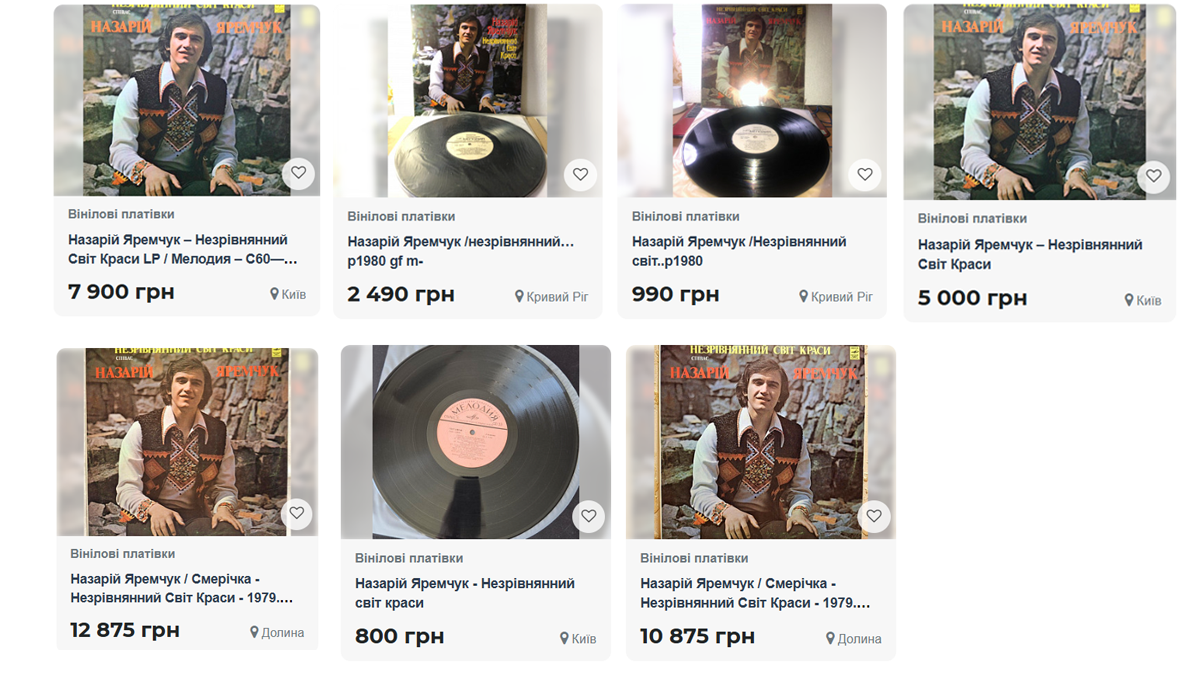Favorite the 7 900 грн listing heart

(298, 173)
